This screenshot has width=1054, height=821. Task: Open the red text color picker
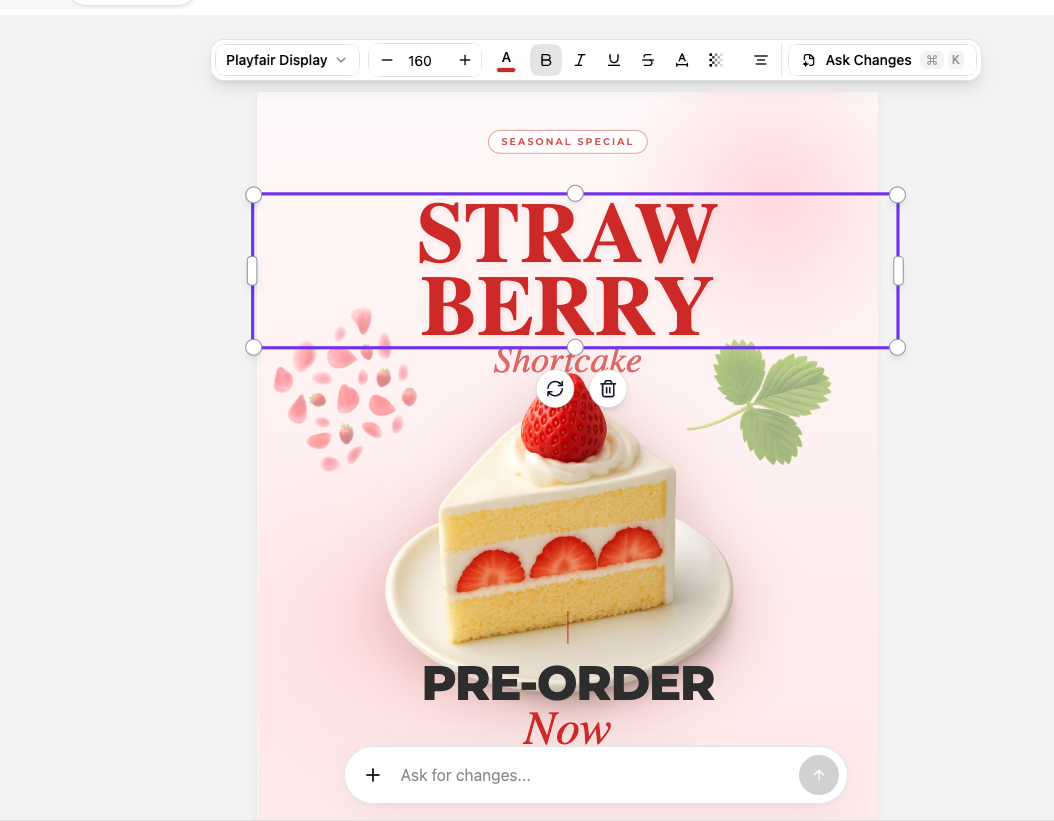pyautogui.click(x=506, y=60)
